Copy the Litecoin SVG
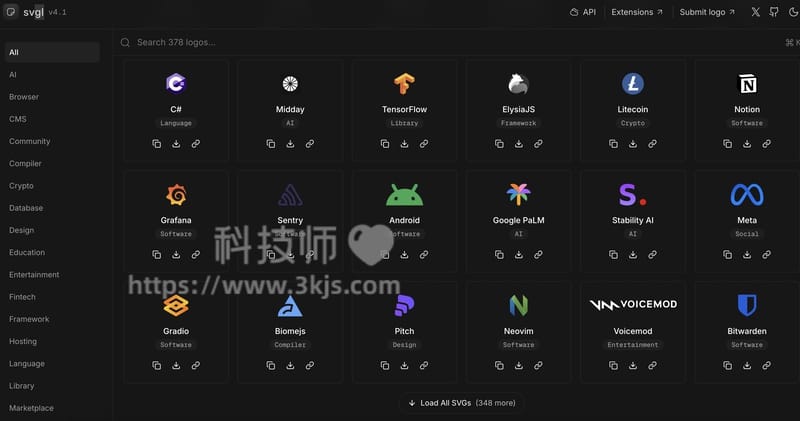The height and width of the screenshot is (421, 800). click(614, 144)
